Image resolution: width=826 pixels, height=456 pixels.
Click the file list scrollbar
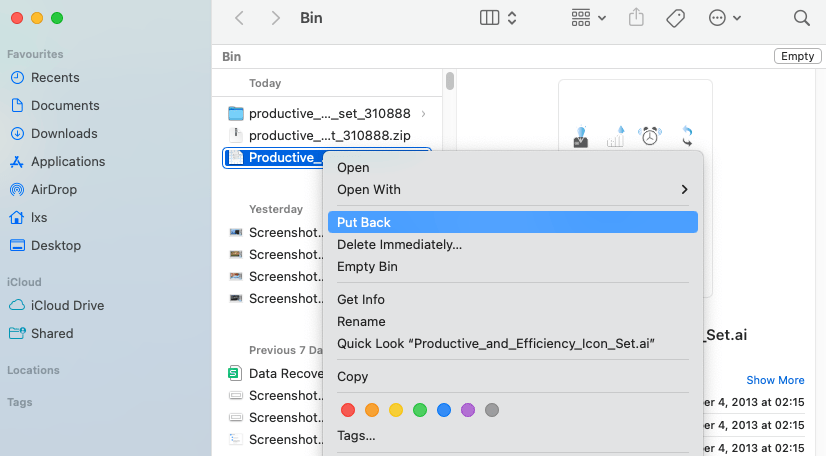(x=449, y=81)
